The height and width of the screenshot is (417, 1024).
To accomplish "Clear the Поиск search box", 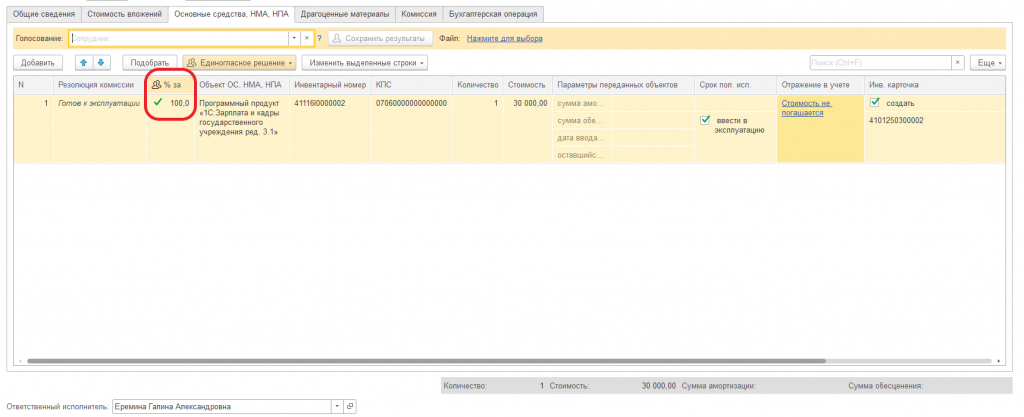I will [957, 63].
